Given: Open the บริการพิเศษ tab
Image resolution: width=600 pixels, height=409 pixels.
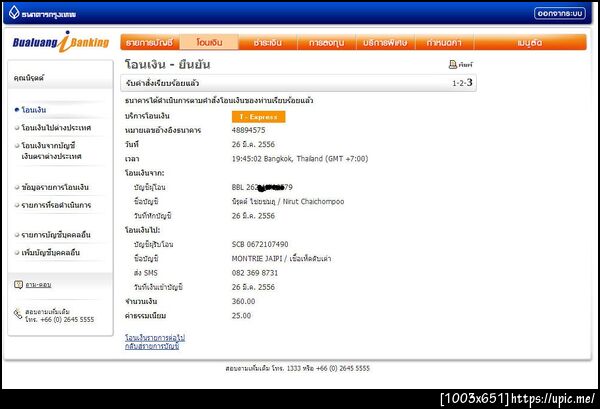Looking at the screenshot, I should click(x=385, y=42).
